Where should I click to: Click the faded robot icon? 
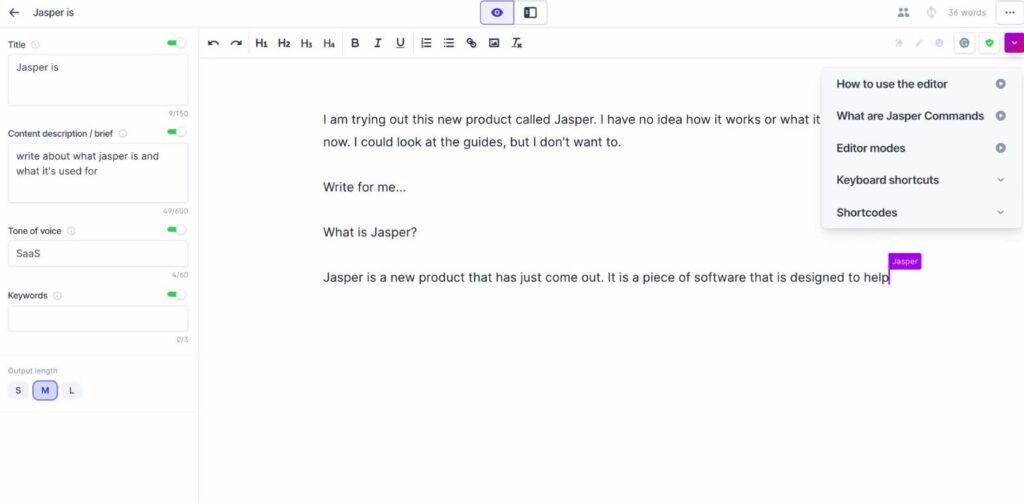click(939, 43)
